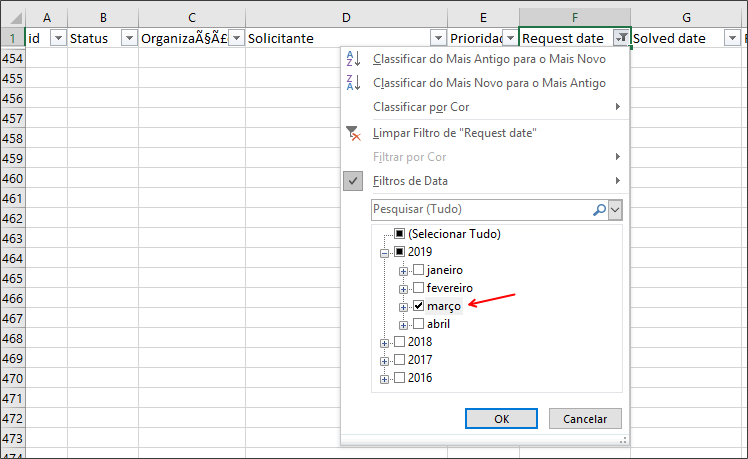The width and height of the screenshot is (748, 459).
Task: Open the search box options dropdown
Action: pyautogui.click(x=615, y=209)
